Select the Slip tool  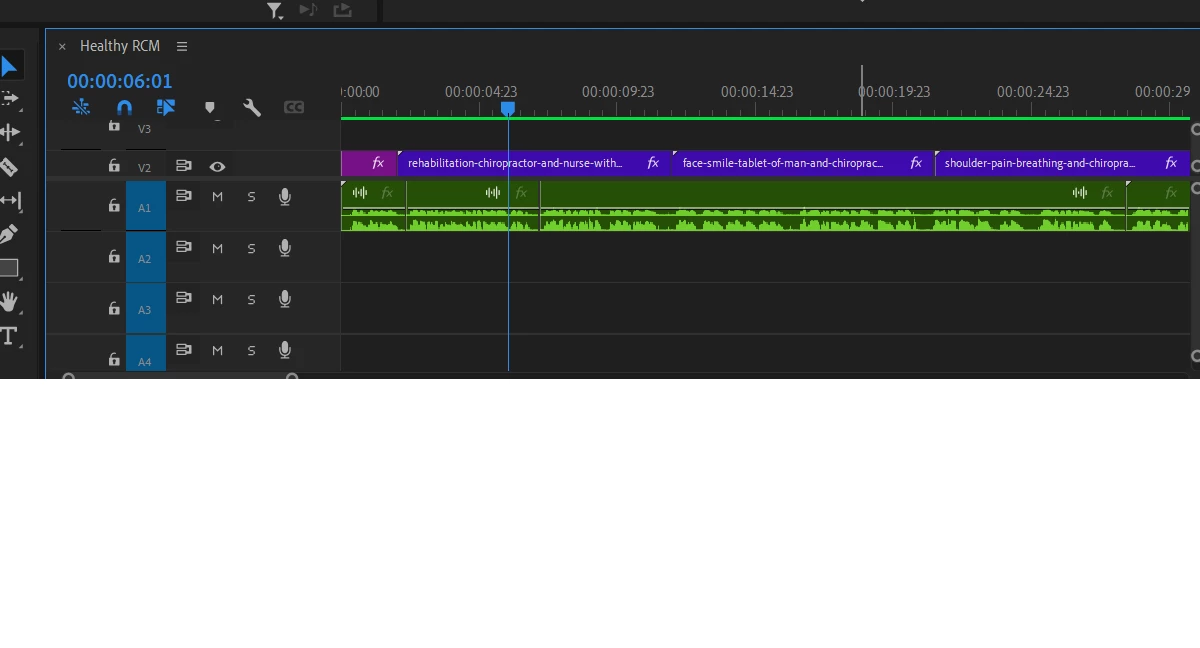(x=9, y=200)
